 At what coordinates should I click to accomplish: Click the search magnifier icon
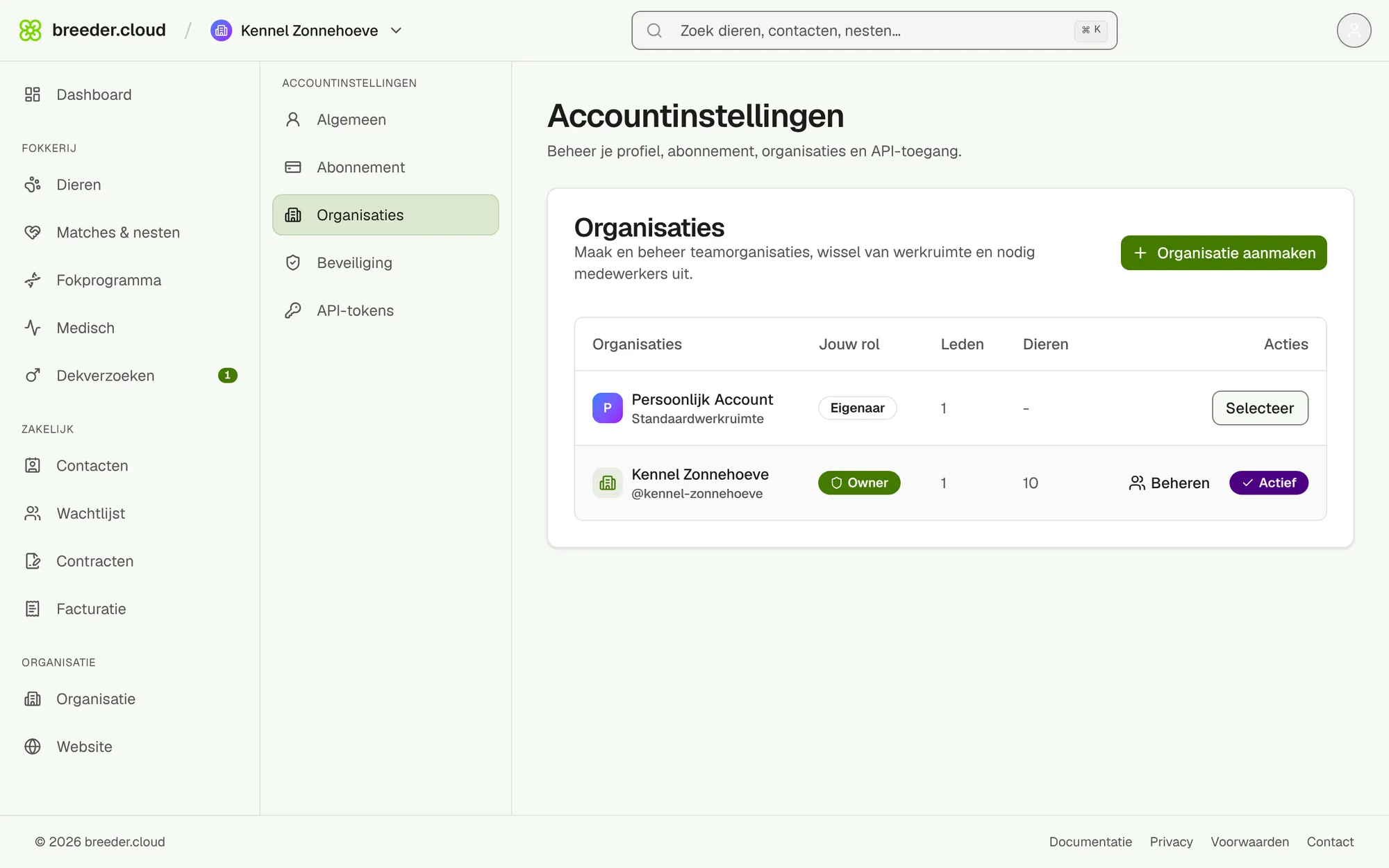(654, 31)
